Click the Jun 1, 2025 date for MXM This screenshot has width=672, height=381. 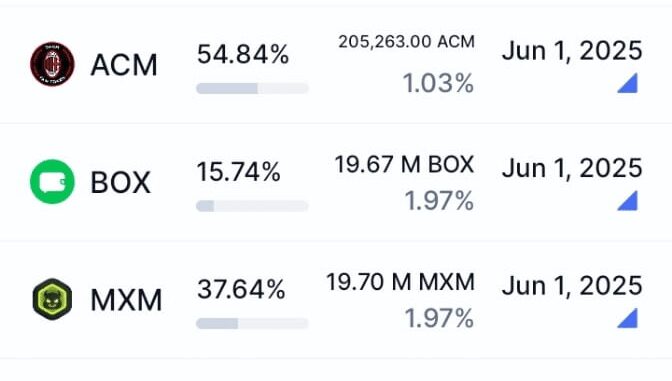click(x=572, y=286)
